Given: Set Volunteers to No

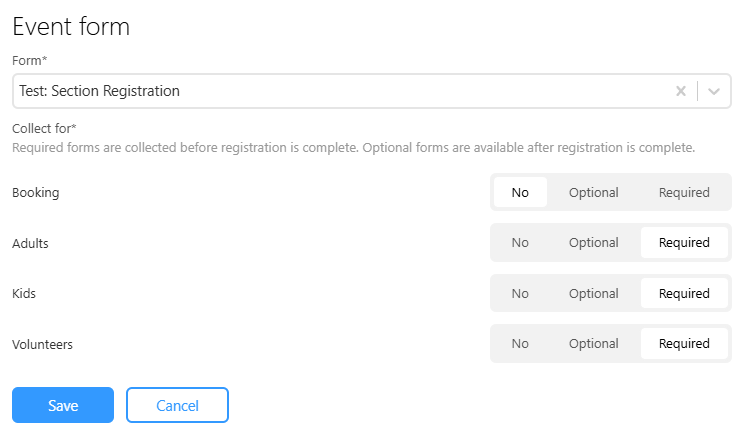Looking at the screenshot, I should pyautogui.click(x=520, y=344).
